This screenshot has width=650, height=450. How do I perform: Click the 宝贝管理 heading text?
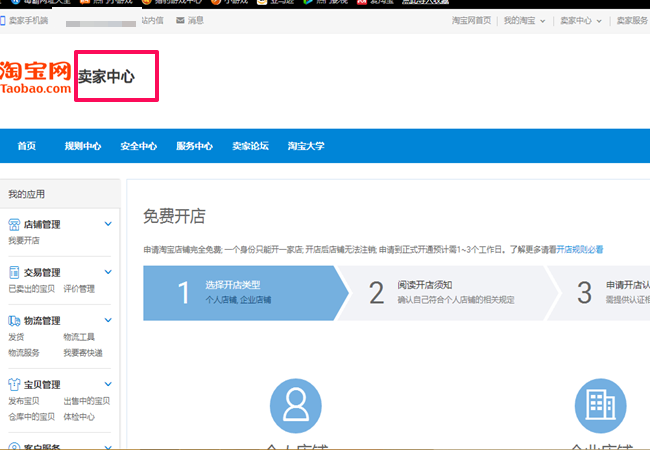[42, 385]
